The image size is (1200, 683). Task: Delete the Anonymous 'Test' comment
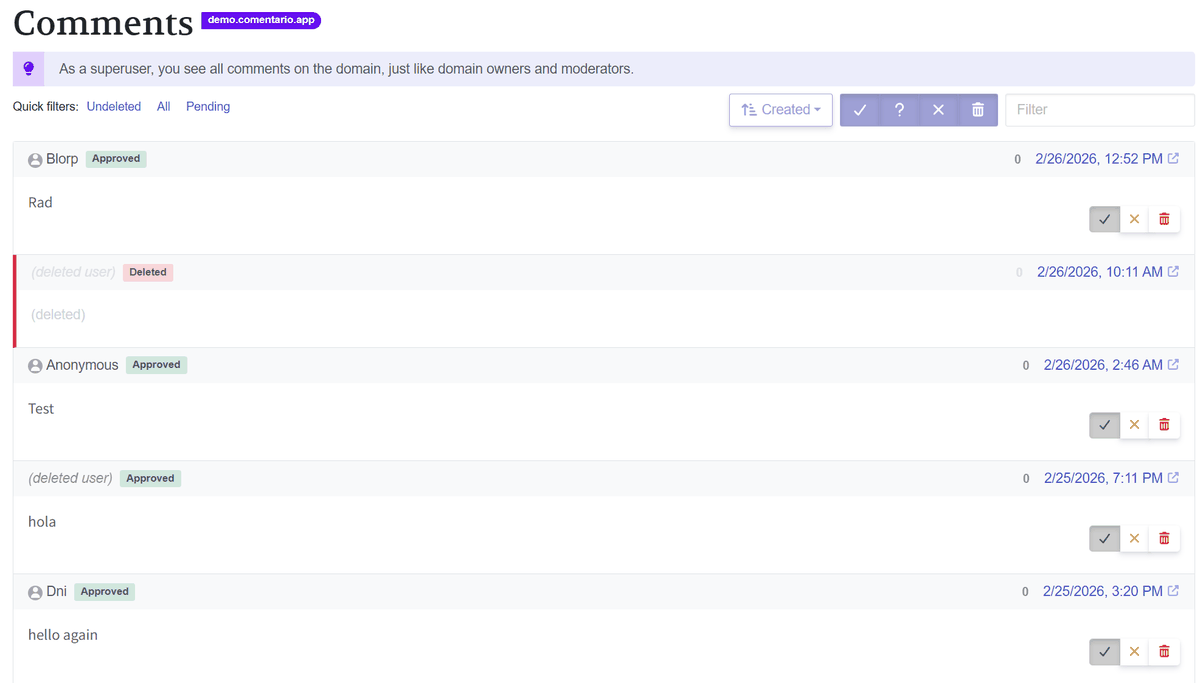point(1164,425)
